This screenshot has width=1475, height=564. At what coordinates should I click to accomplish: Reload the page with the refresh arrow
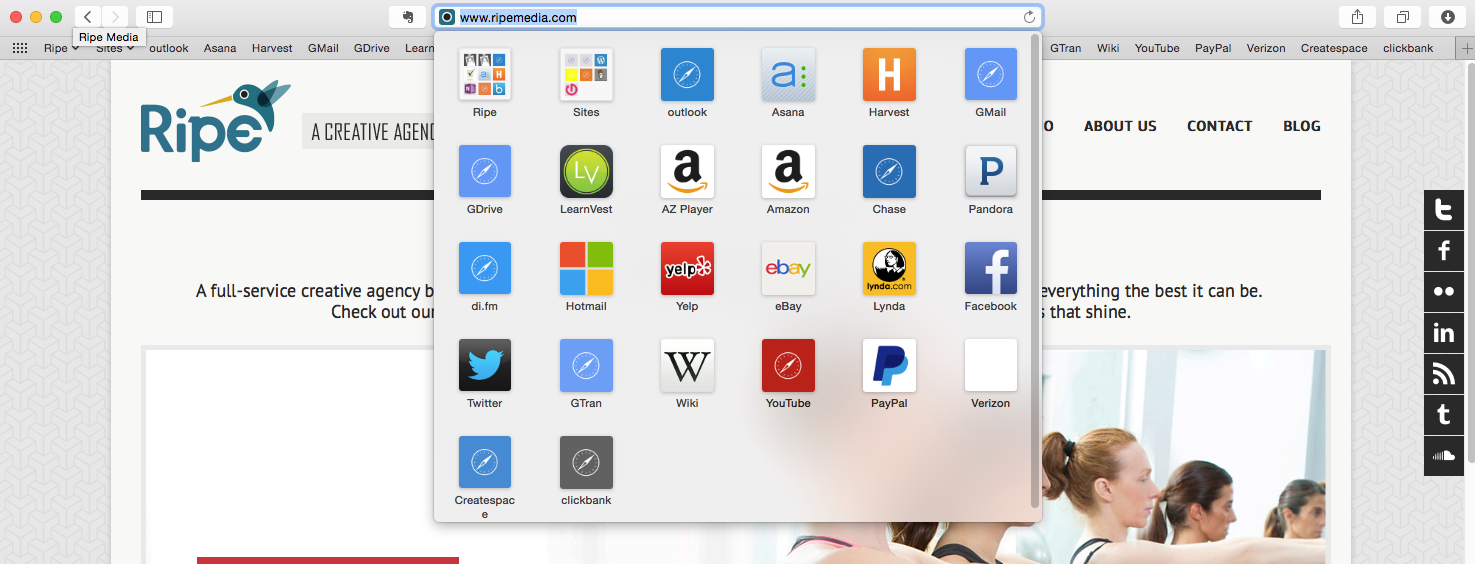tap(1029, 17)
